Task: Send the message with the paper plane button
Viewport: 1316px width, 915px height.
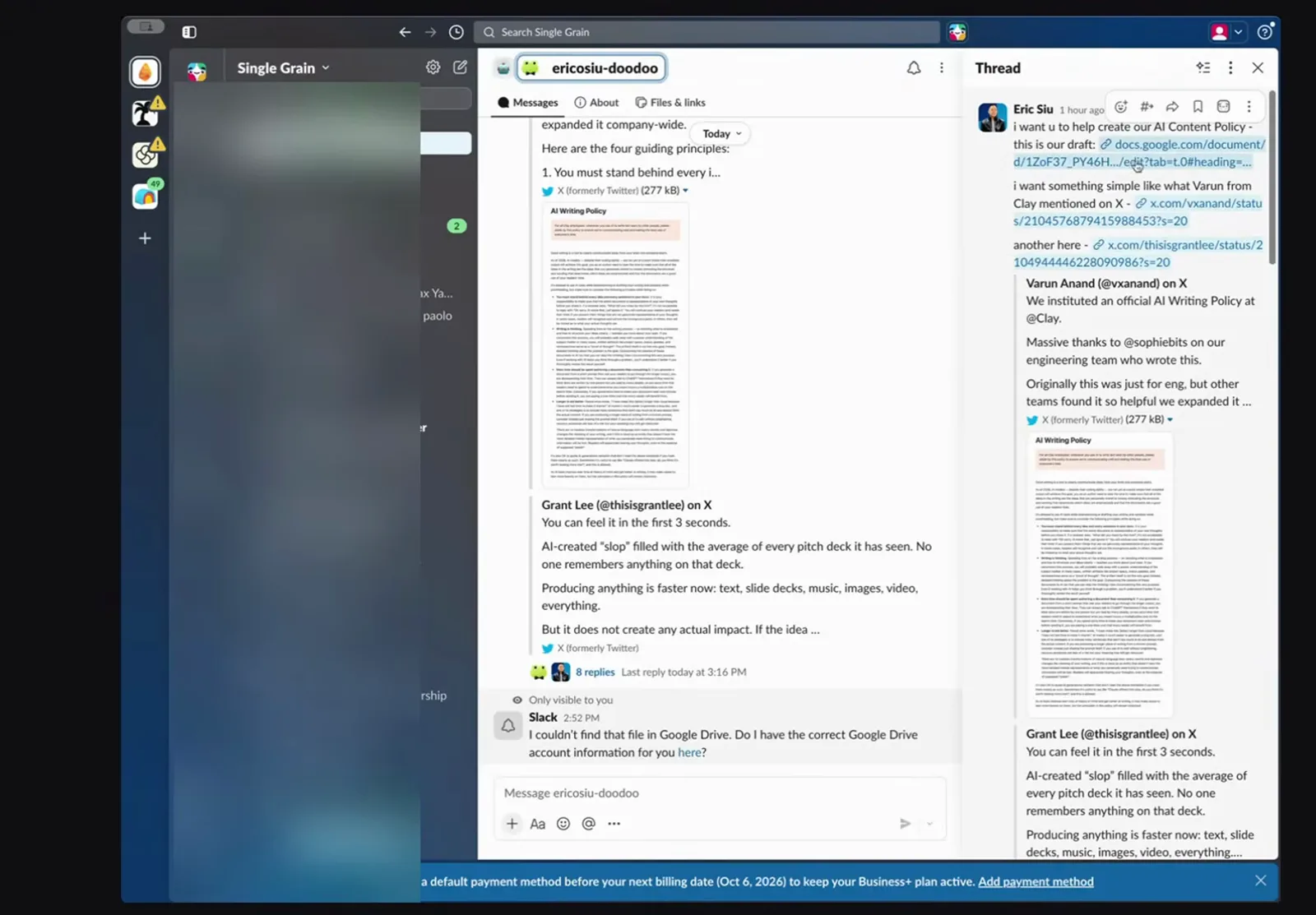Action: point(905,824)
